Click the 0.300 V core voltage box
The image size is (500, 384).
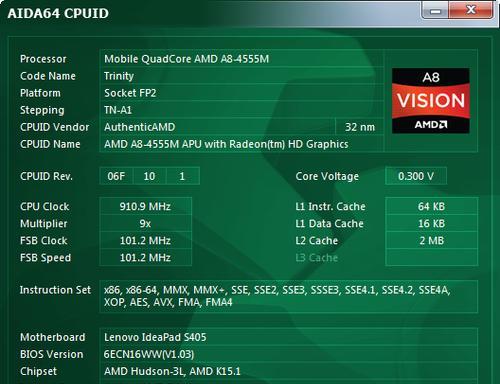[416, 176]
